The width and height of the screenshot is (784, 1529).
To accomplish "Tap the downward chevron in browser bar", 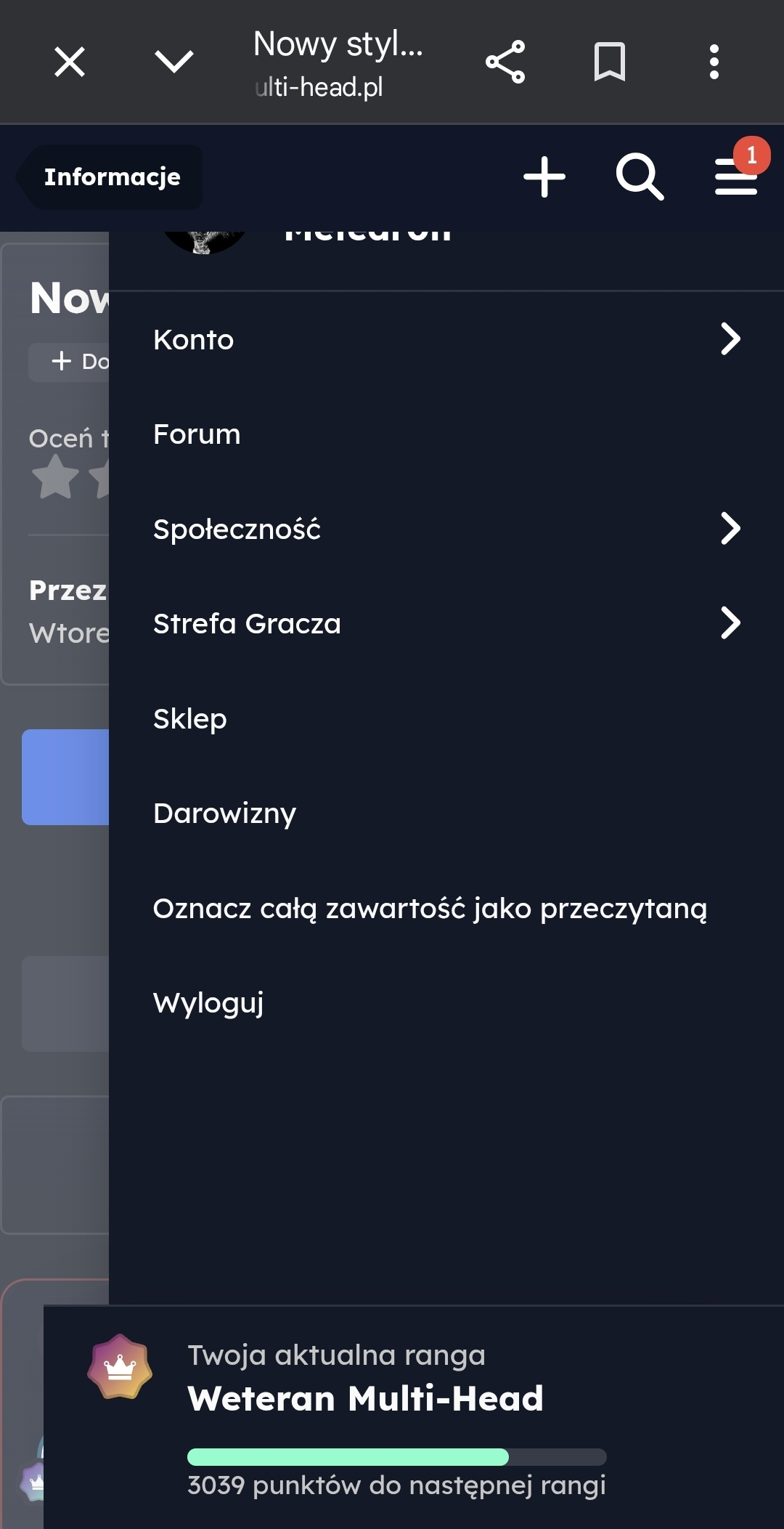I will click(x=174, y=62).
